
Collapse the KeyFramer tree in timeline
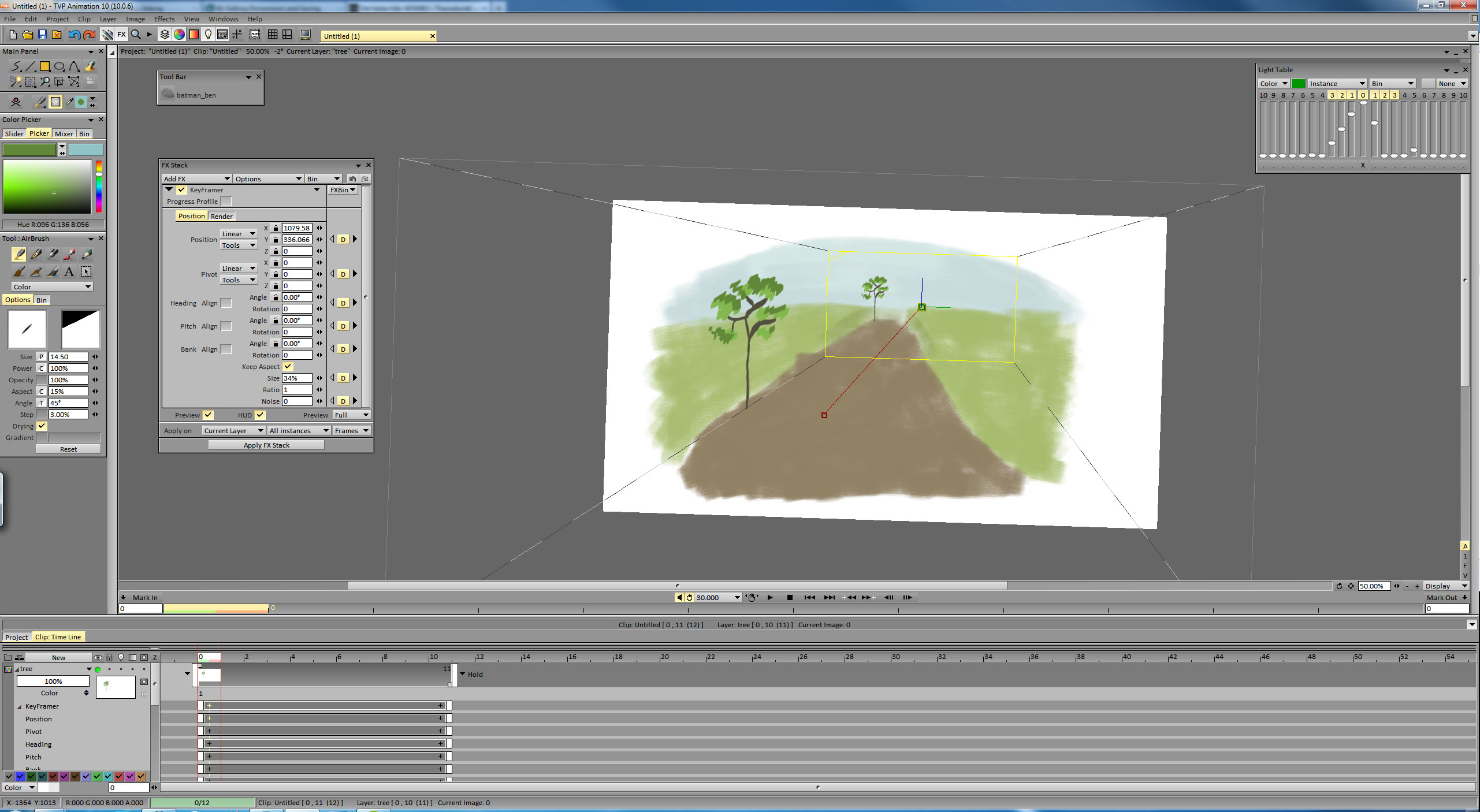coord(19,706)
